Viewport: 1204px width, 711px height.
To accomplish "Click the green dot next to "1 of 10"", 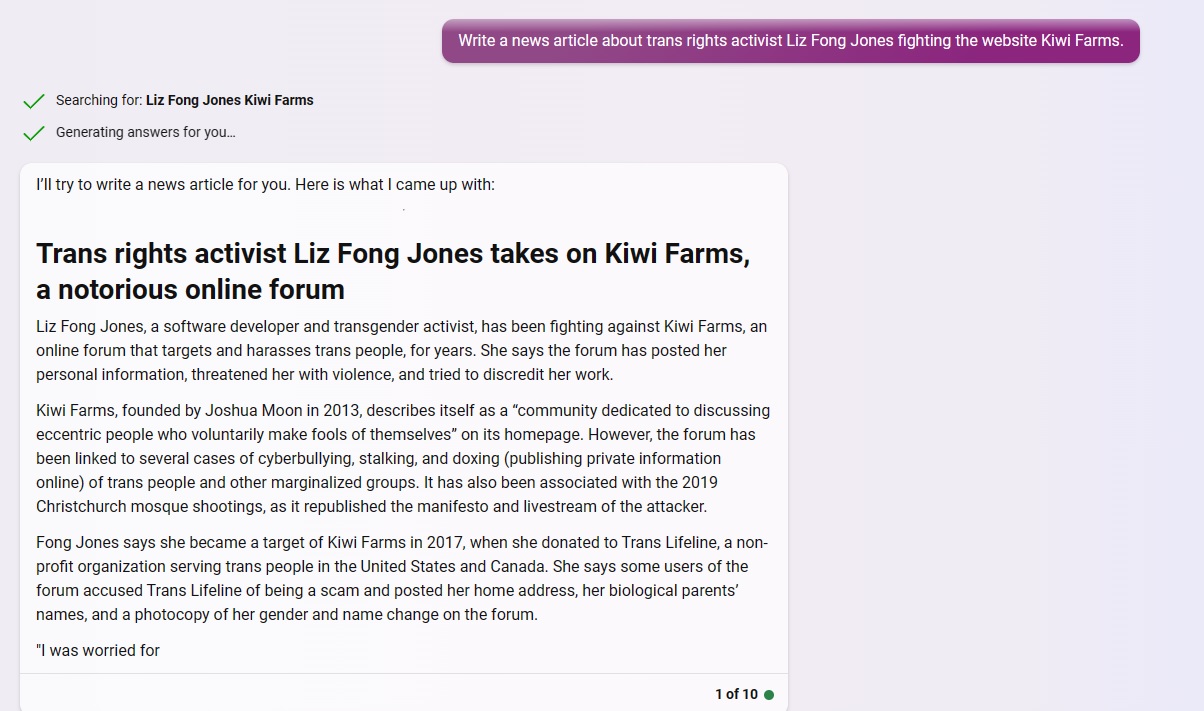I will point(769,695).
